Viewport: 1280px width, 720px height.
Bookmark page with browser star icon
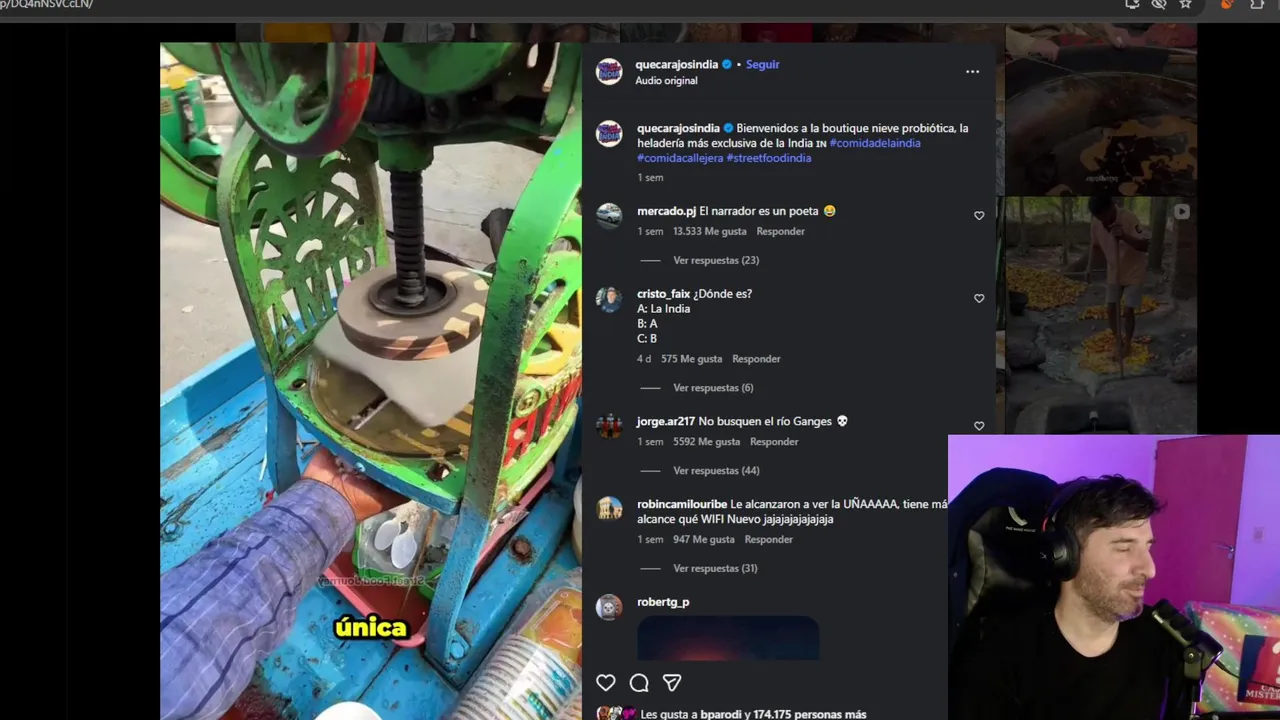1185,4
